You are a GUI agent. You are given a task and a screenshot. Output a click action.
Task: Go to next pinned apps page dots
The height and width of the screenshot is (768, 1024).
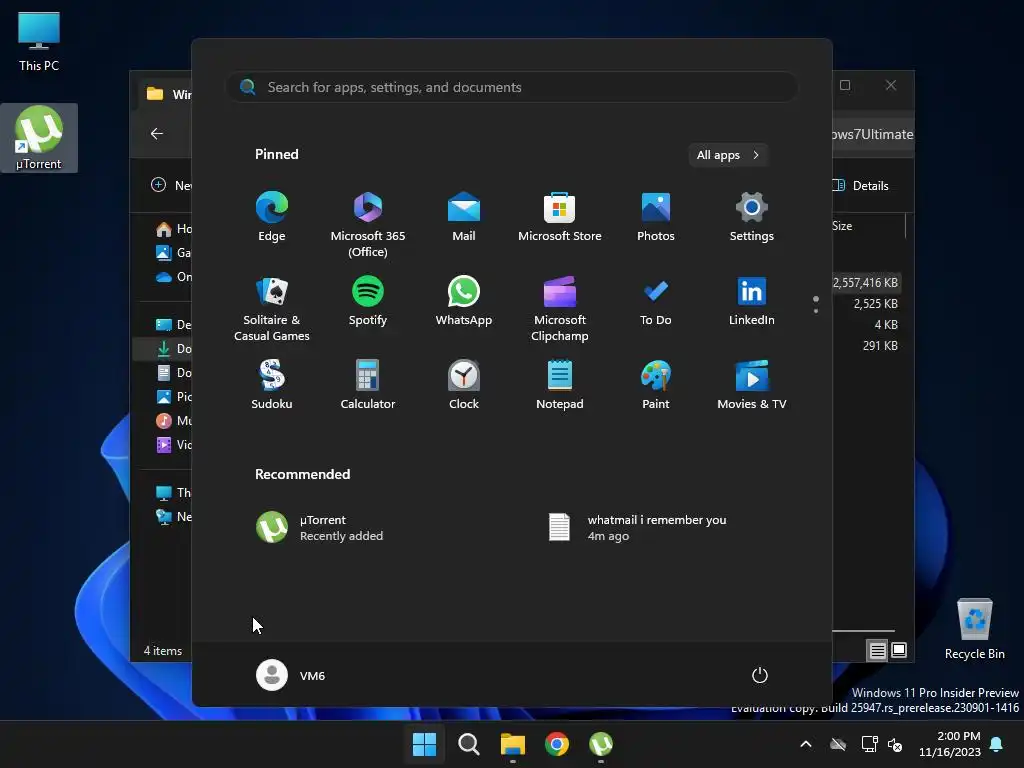(x=816, y=305)
